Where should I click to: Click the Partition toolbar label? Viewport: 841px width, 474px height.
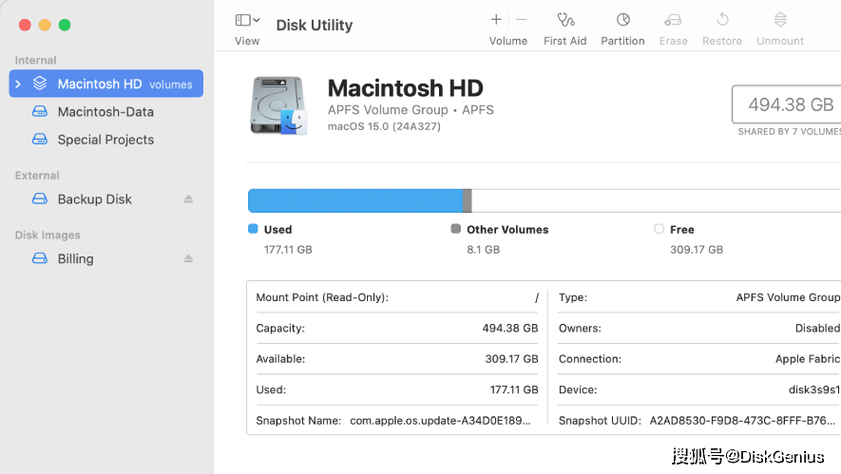point(623,41)
